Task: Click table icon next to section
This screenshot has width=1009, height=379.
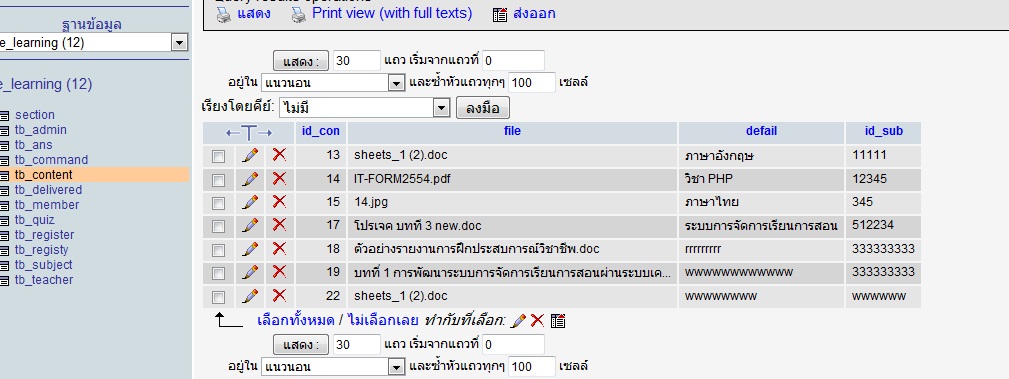Action: pos(5,116)
